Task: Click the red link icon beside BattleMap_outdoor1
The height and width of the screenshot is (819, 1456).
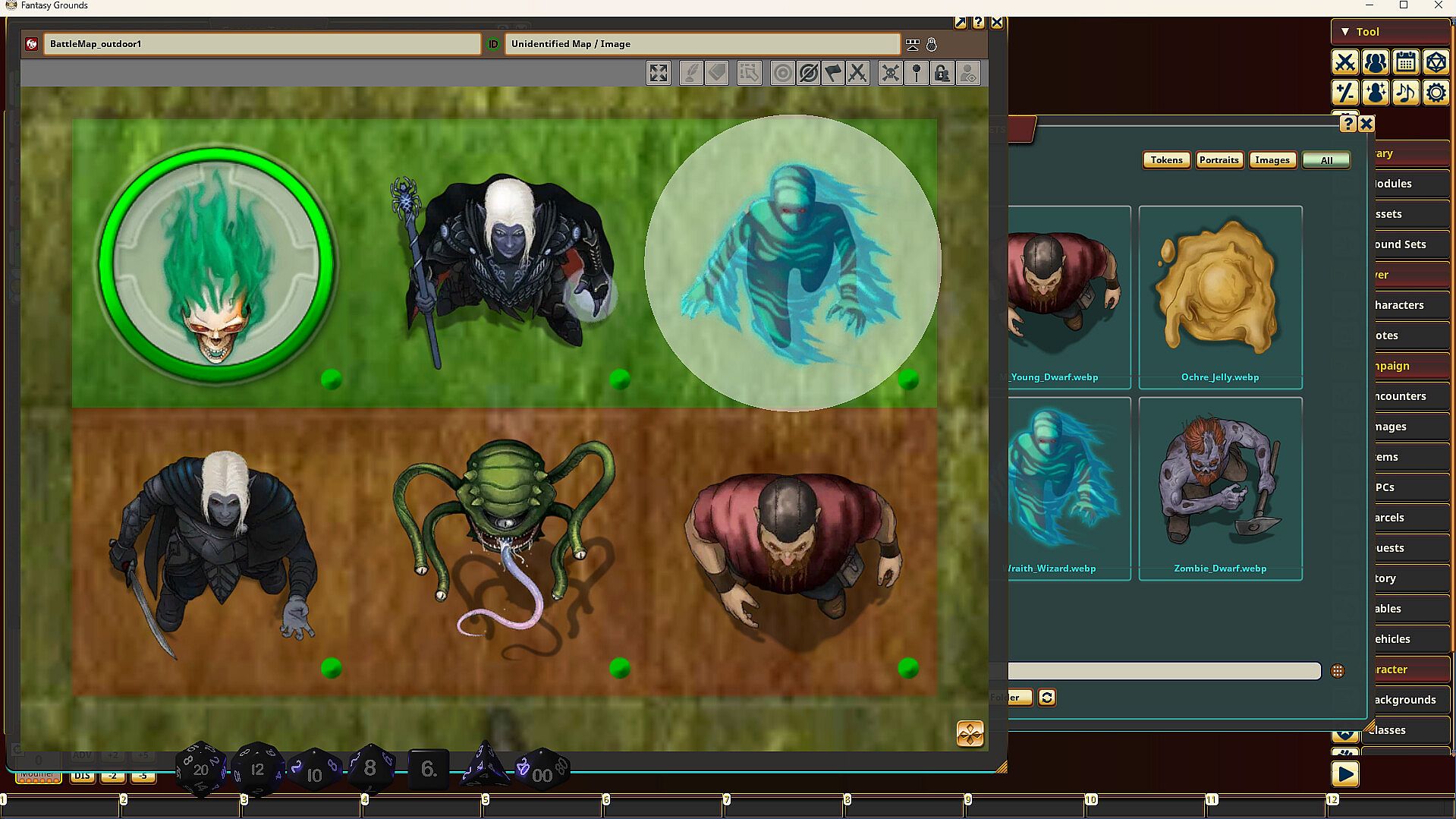Action: pos(32,44)
